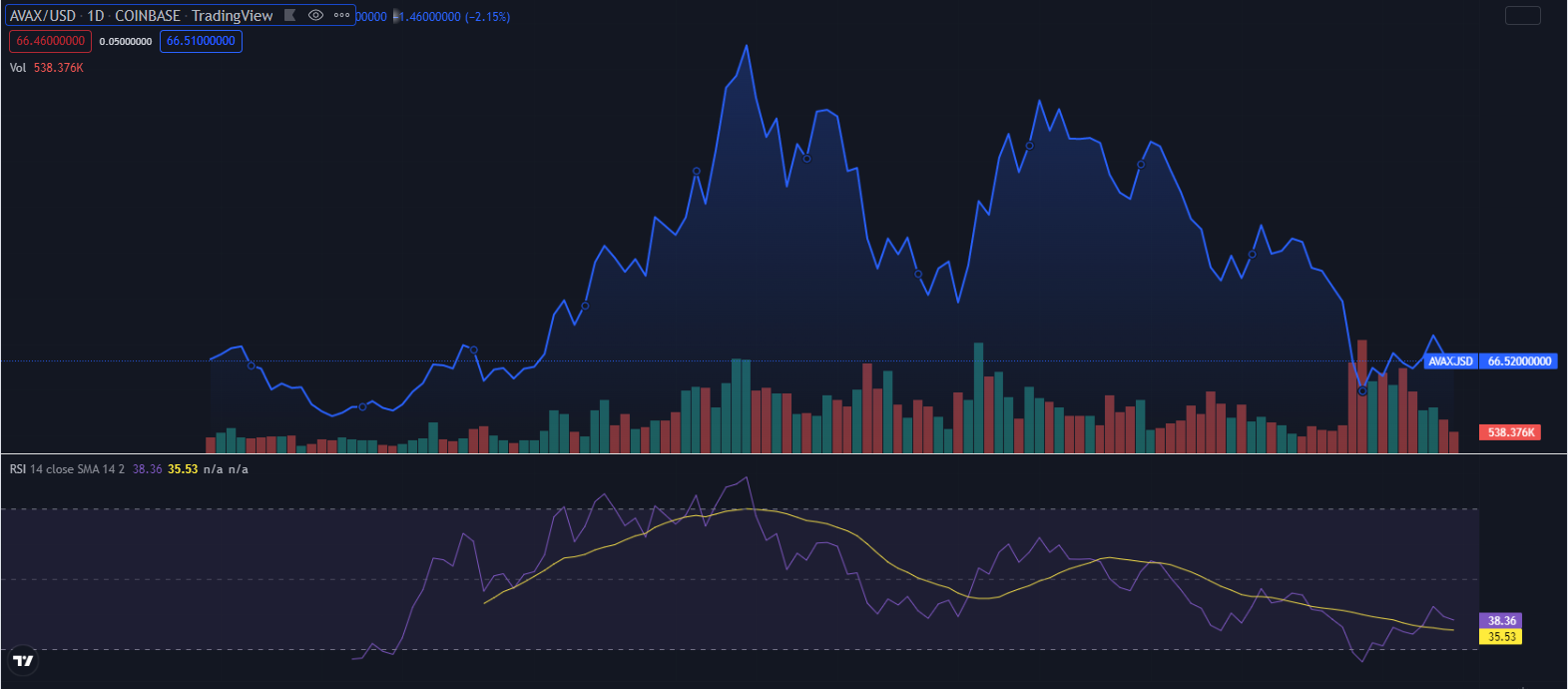Click the 0.05000000 spread value between prices
This screenshot has height=689, width=1568.
tap(126, 41)
